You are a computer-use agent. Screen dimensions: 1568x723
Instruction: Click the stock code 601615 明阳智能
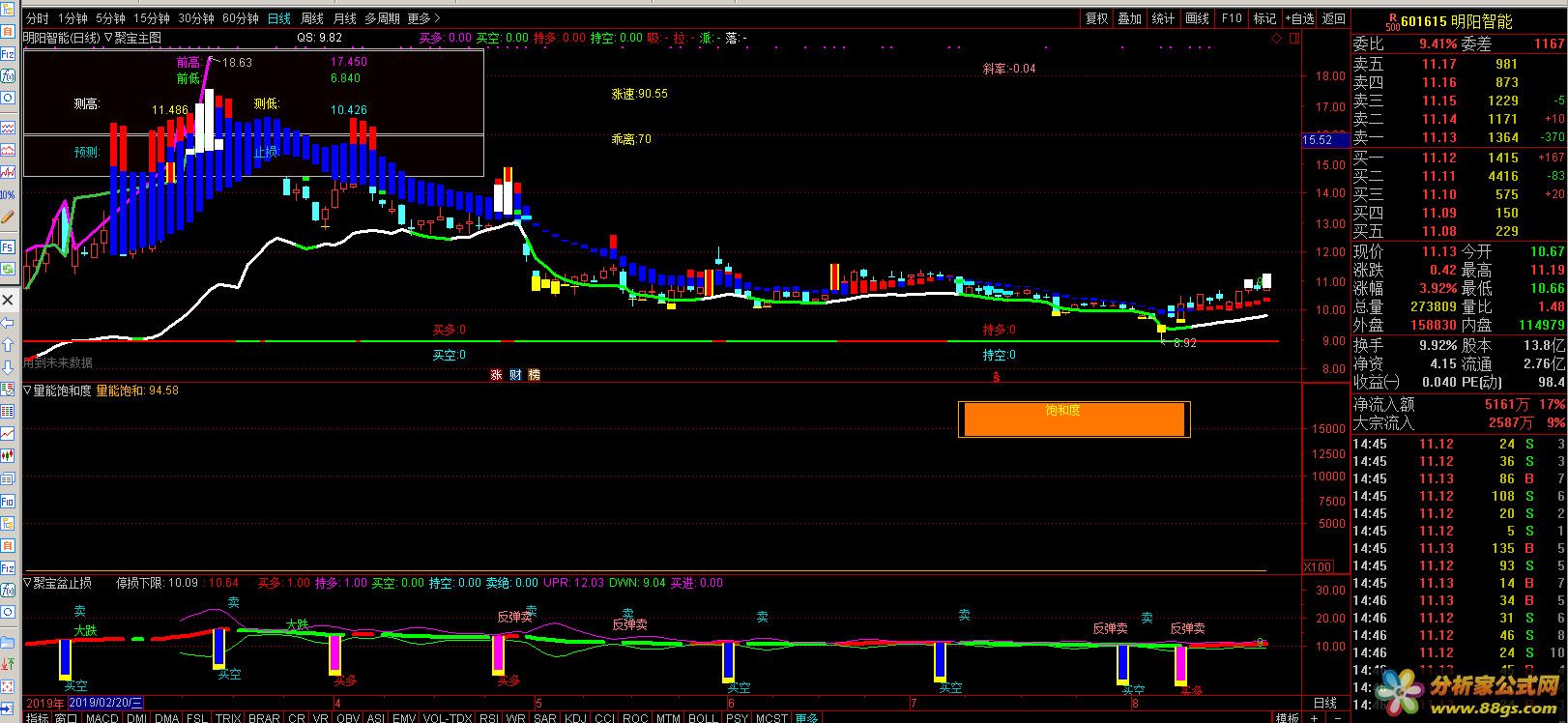1456,21
